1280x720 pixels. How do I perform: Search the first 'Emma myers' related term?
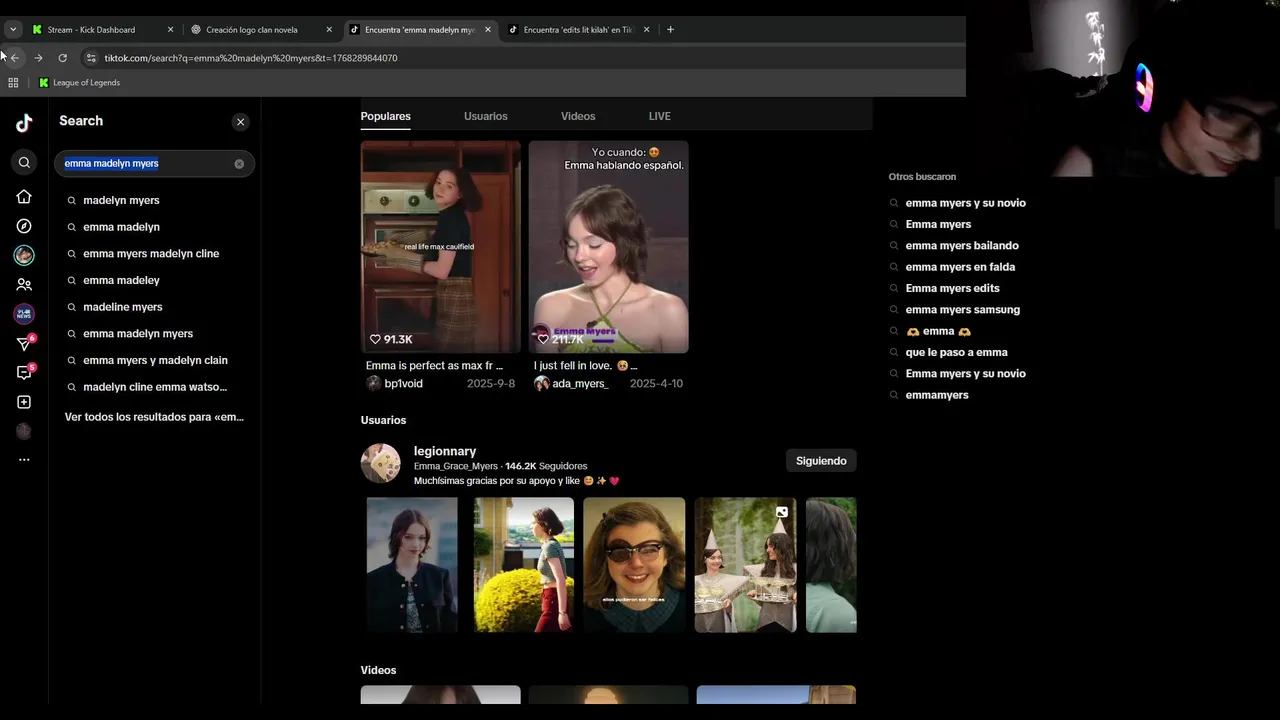pyautogui.click(x=938, y=224)
